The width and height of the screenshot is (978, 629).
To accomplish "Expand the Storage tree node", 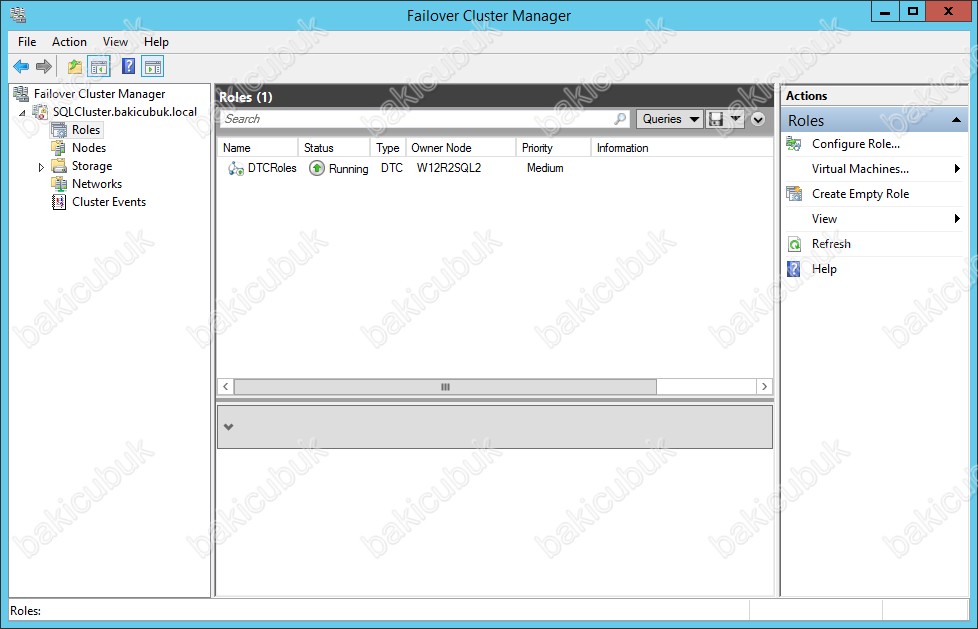I will coord(41,167).
